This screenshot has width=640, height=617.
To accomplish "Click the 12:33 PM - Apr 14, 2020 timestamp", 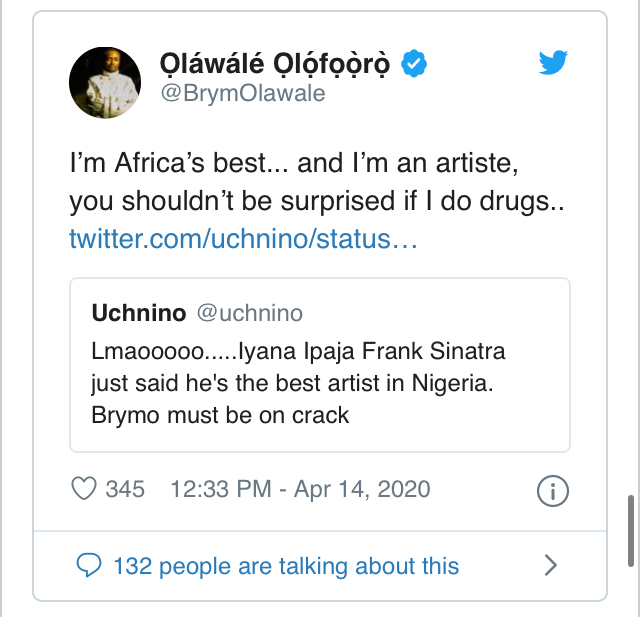I will point(301,489).
